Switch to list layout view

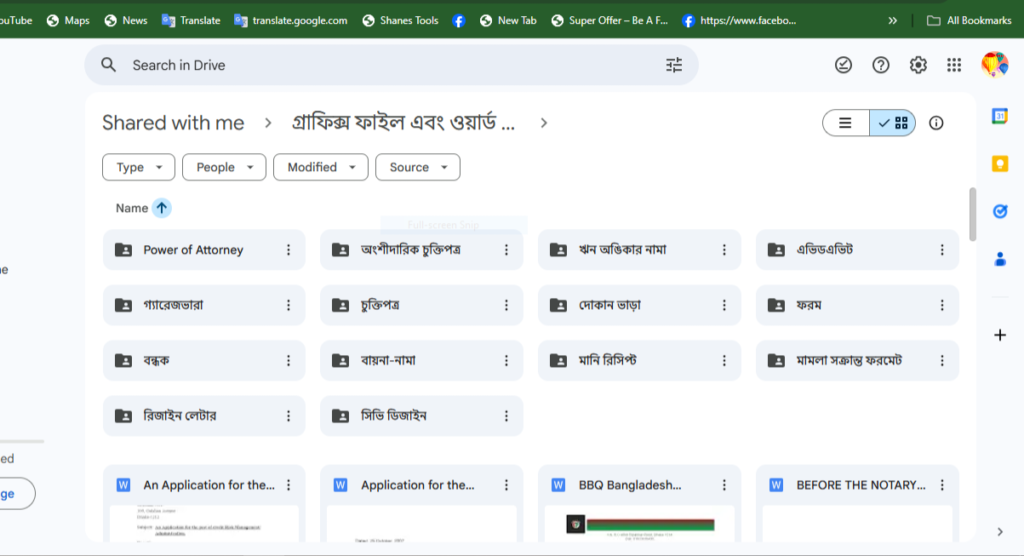[846, 123]
